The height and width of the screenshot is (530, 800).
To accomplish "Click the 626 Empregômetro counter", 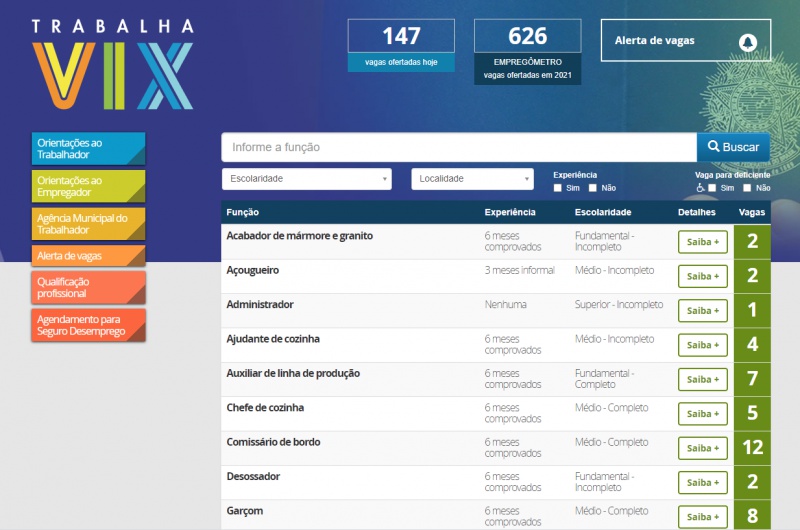I will click(528, 52).
